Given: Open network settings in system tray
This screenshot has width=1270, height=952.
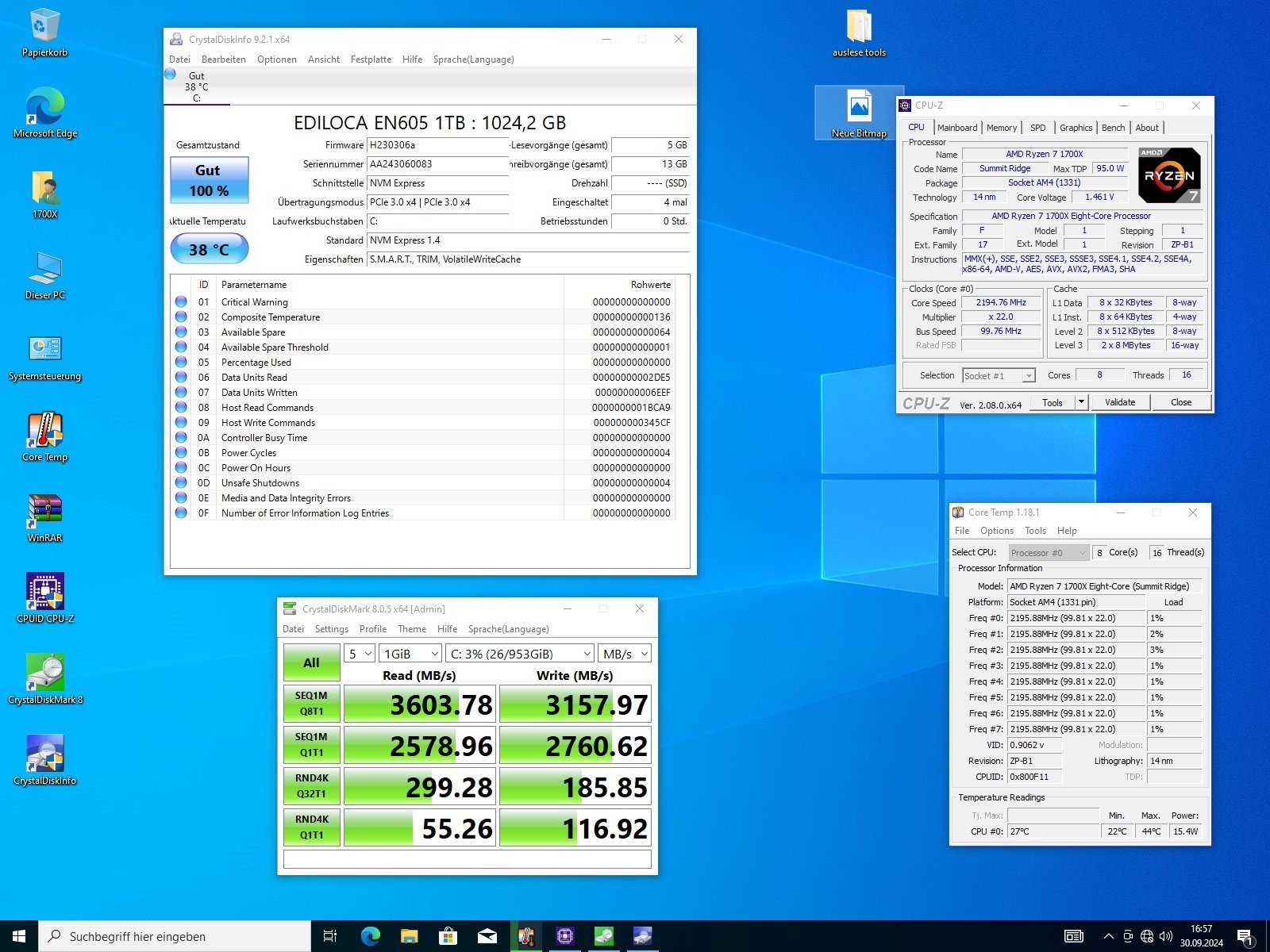Looking at the screenshot, I should (1147, 936).
